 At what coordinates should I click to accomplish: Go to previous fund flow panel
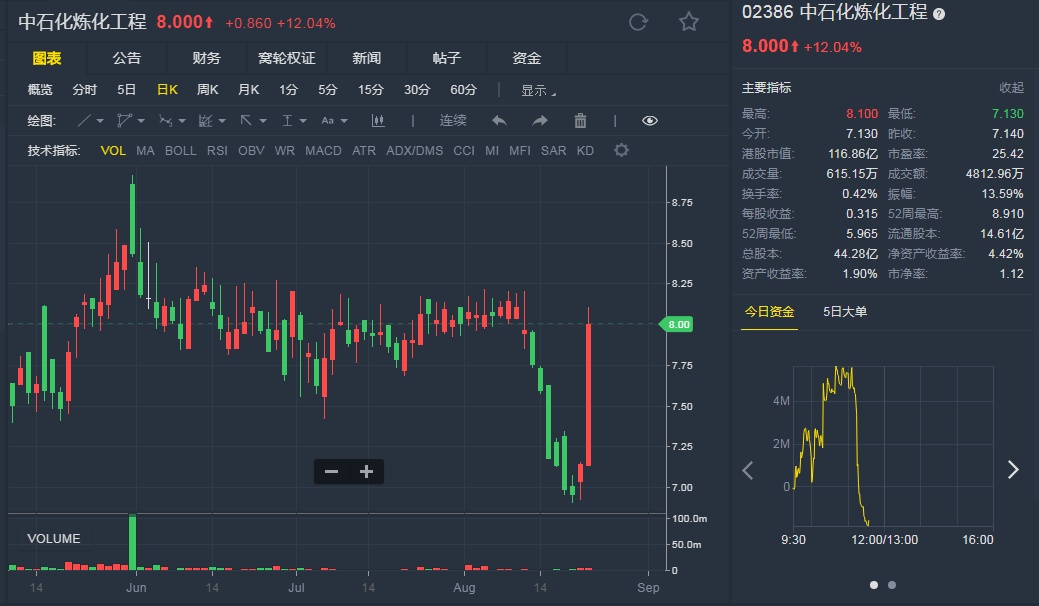coord(748,470)
